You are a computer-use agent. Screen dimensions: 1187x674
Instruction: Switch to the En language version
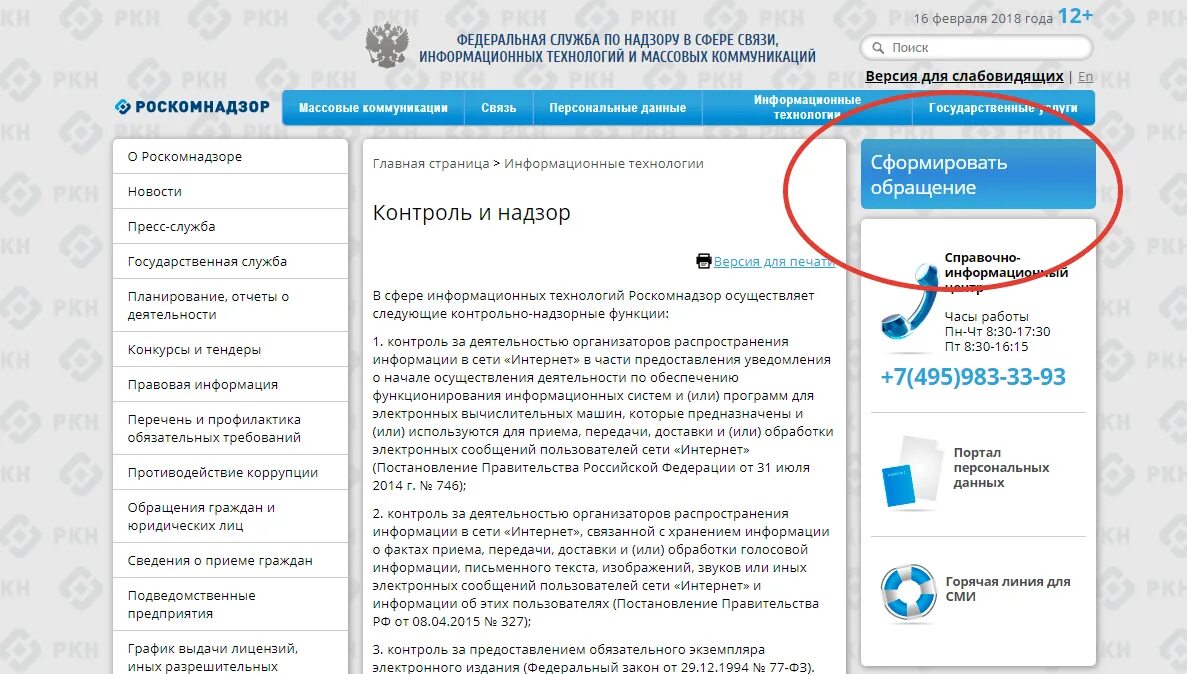[1086, 76]
